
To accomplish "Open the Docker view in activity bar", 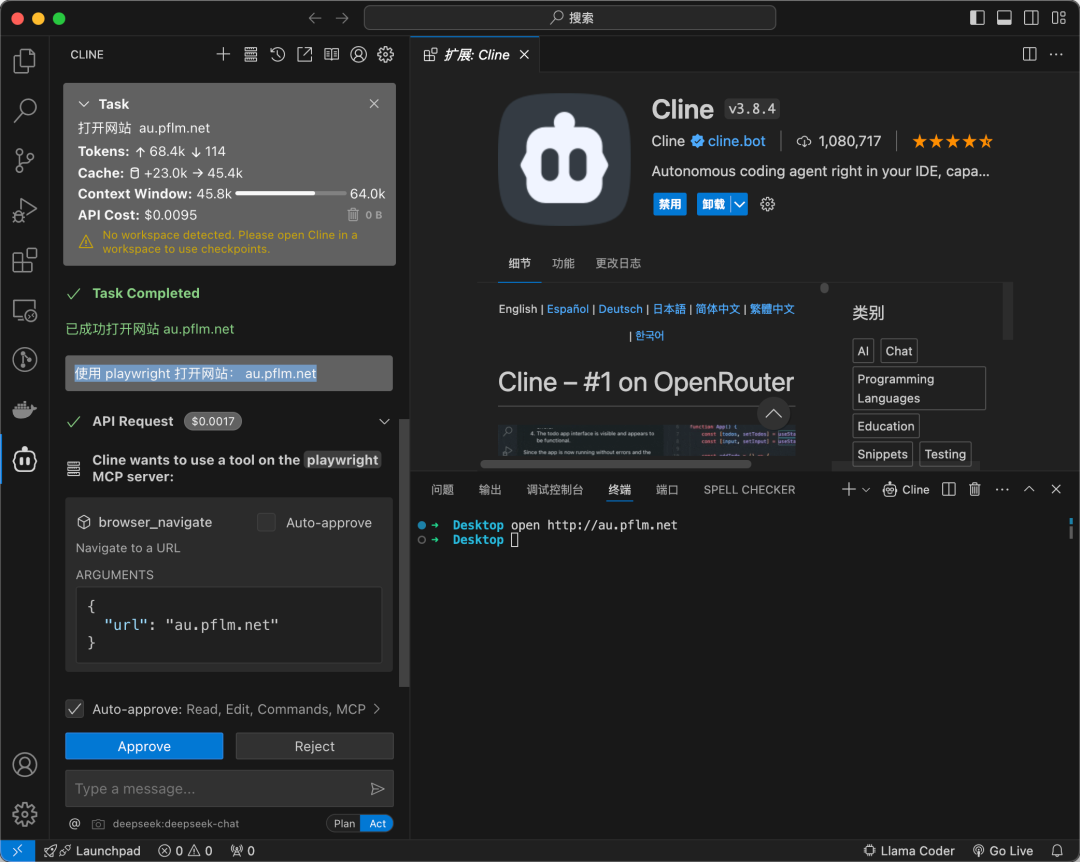I will (24, 409).
